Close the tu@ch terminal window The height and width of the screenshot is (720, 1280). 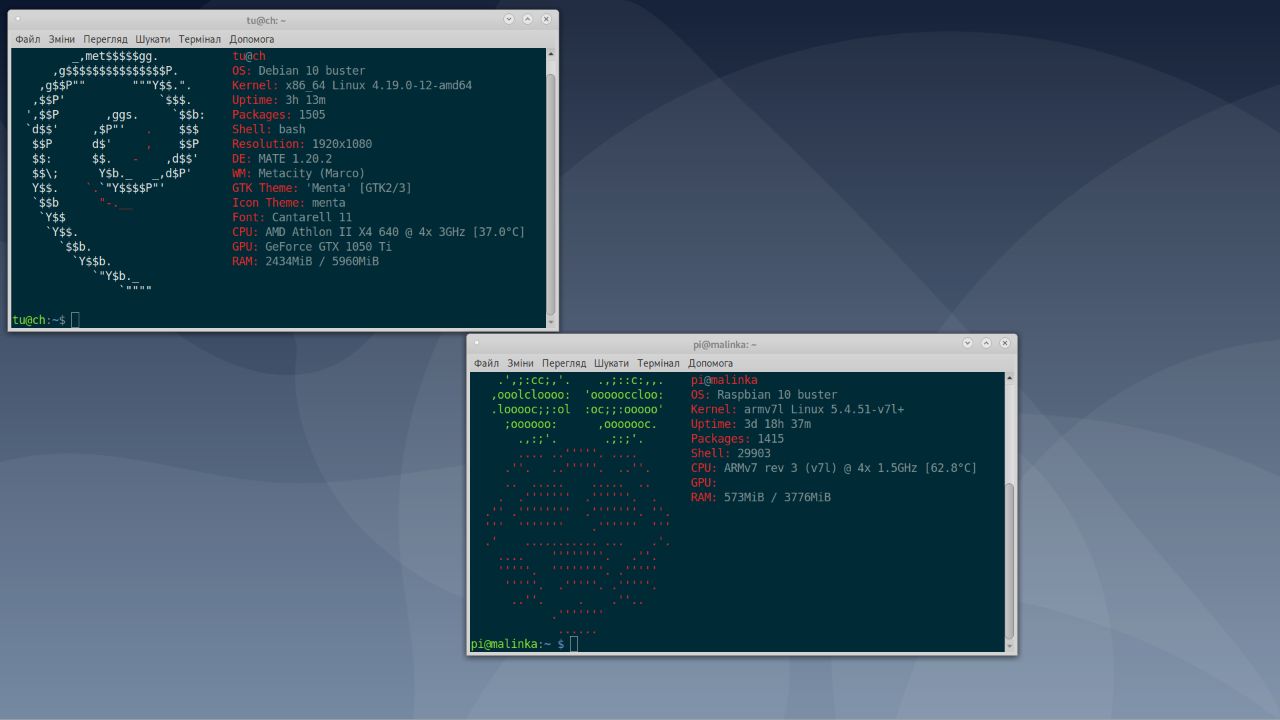(546, 19)
